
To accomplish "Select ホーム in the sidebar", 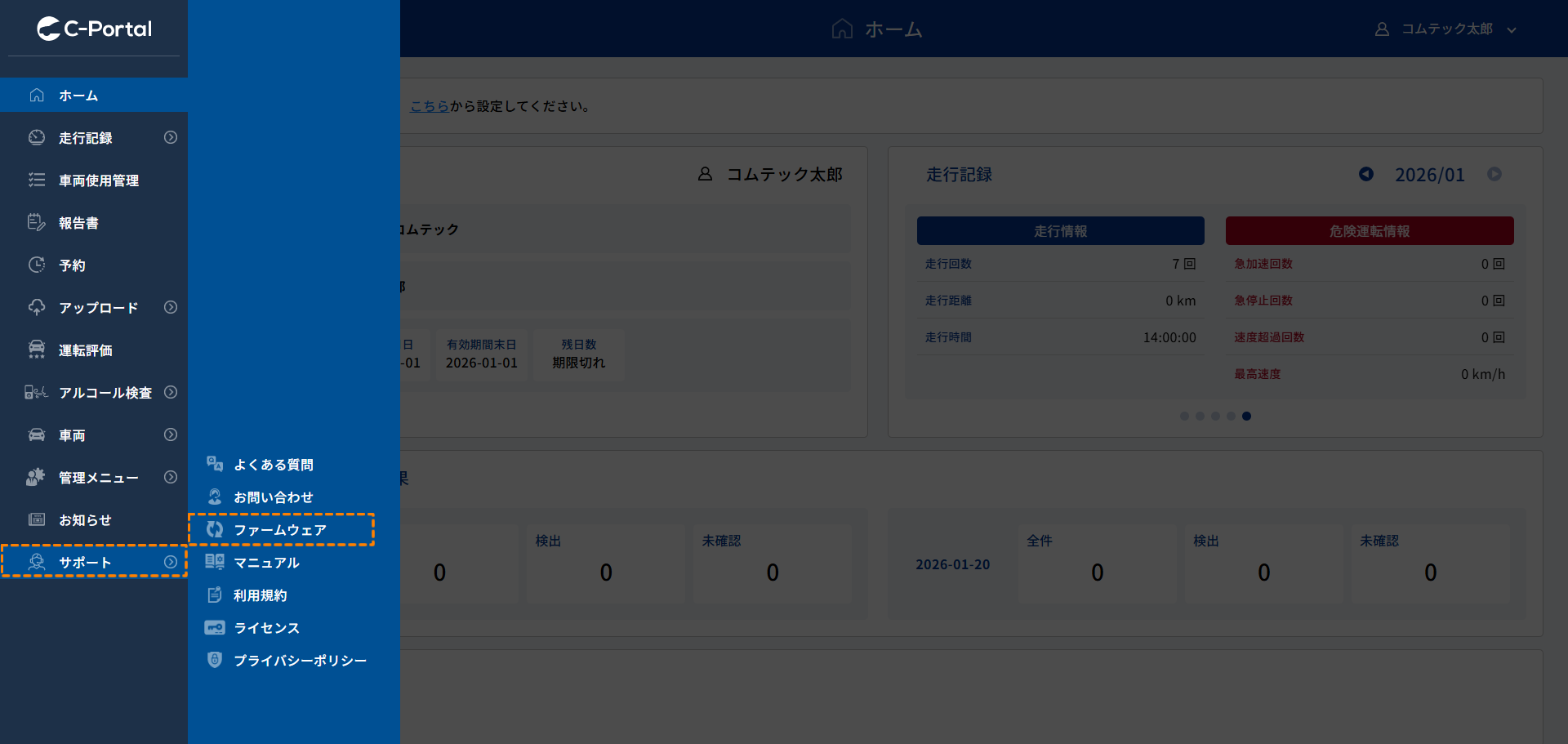I will click(78, 96).
